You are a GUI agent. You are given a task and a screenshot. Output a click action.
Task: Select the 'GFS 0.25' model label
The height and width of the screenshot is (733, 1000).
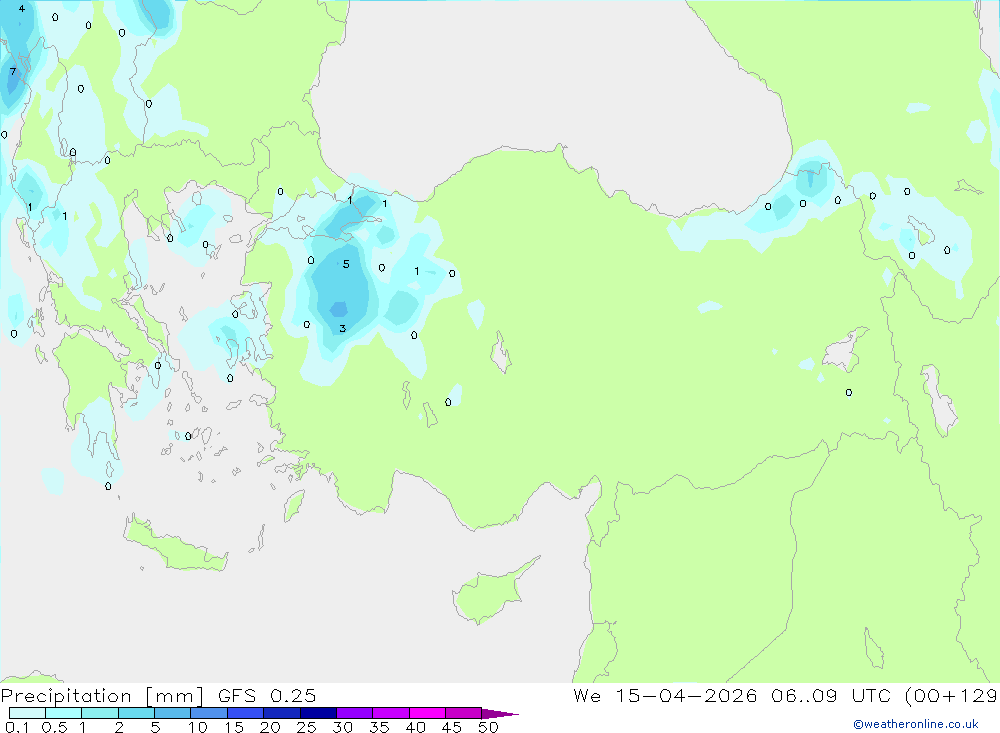(267, 695)
